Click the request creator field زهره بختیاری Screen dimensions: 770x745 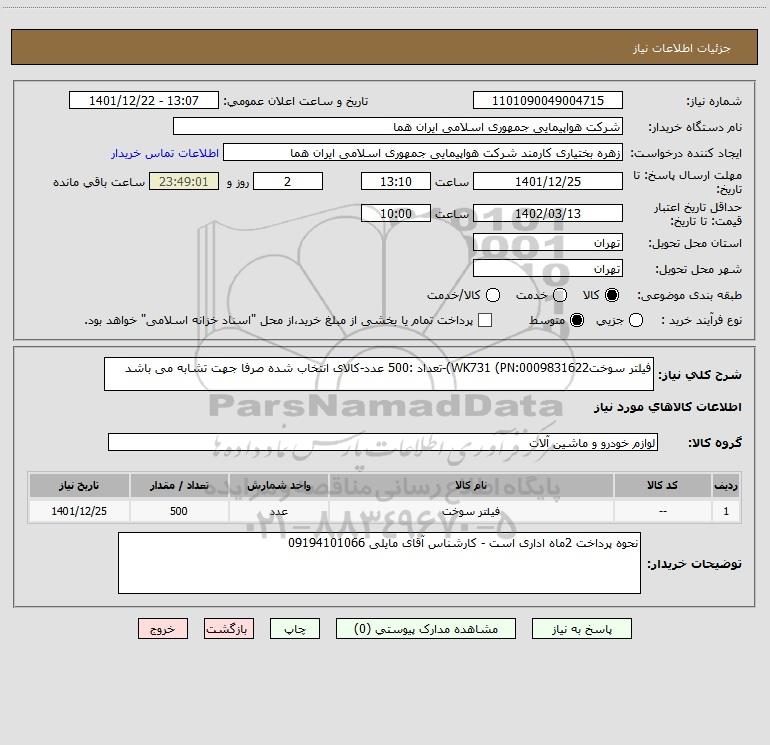(423, 153)
